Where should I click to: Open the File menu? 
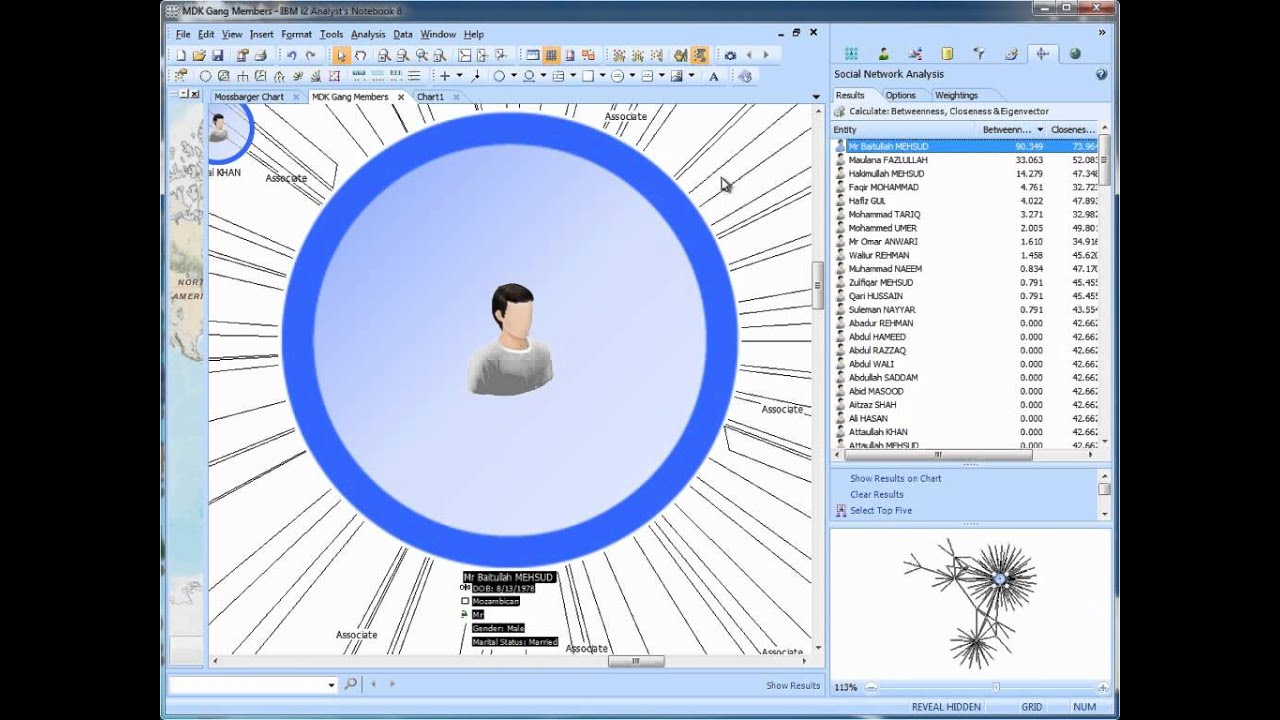(x=183, y=34)
